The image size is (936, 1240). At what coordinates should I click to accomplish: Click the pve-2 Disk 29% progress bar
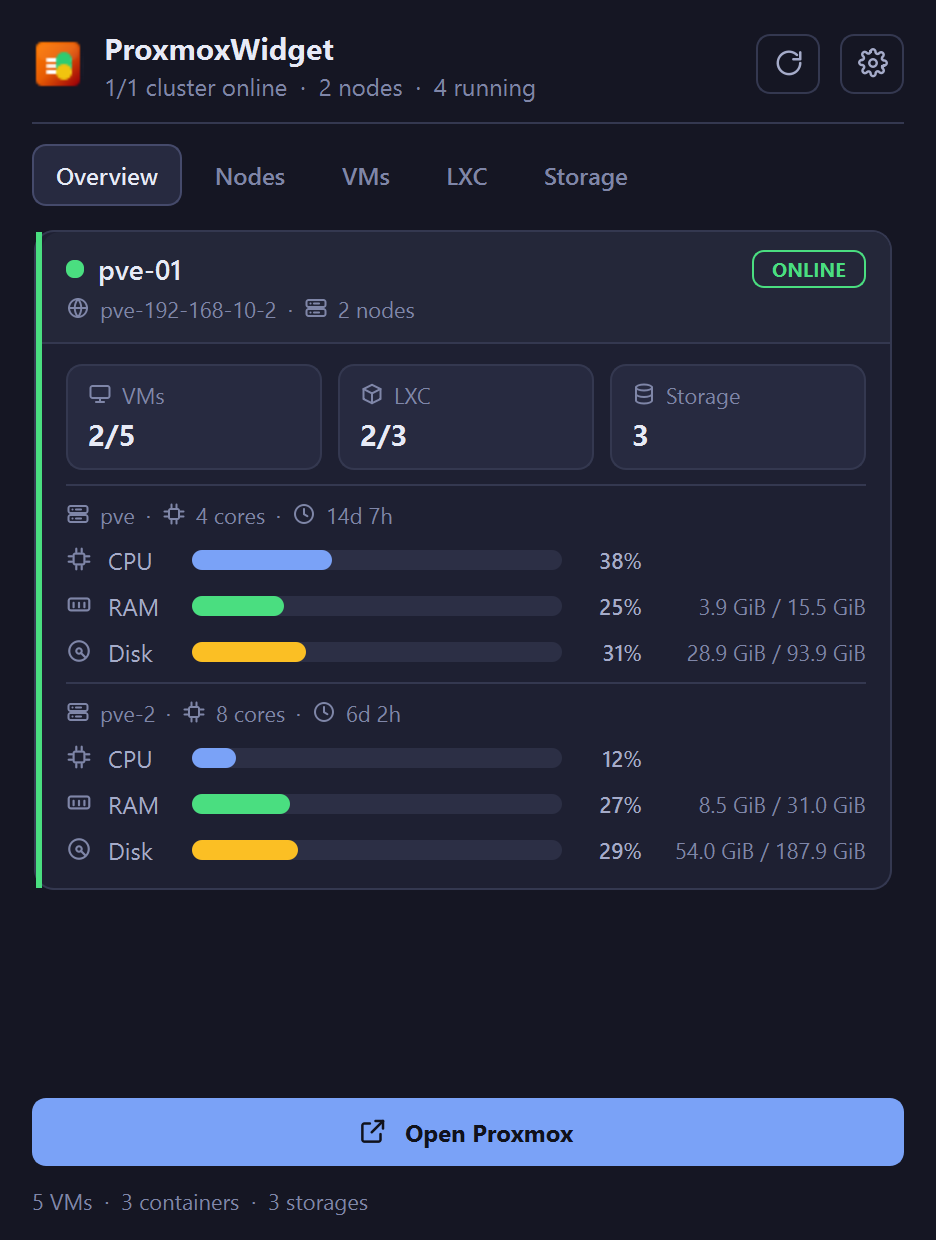[377, 850]
